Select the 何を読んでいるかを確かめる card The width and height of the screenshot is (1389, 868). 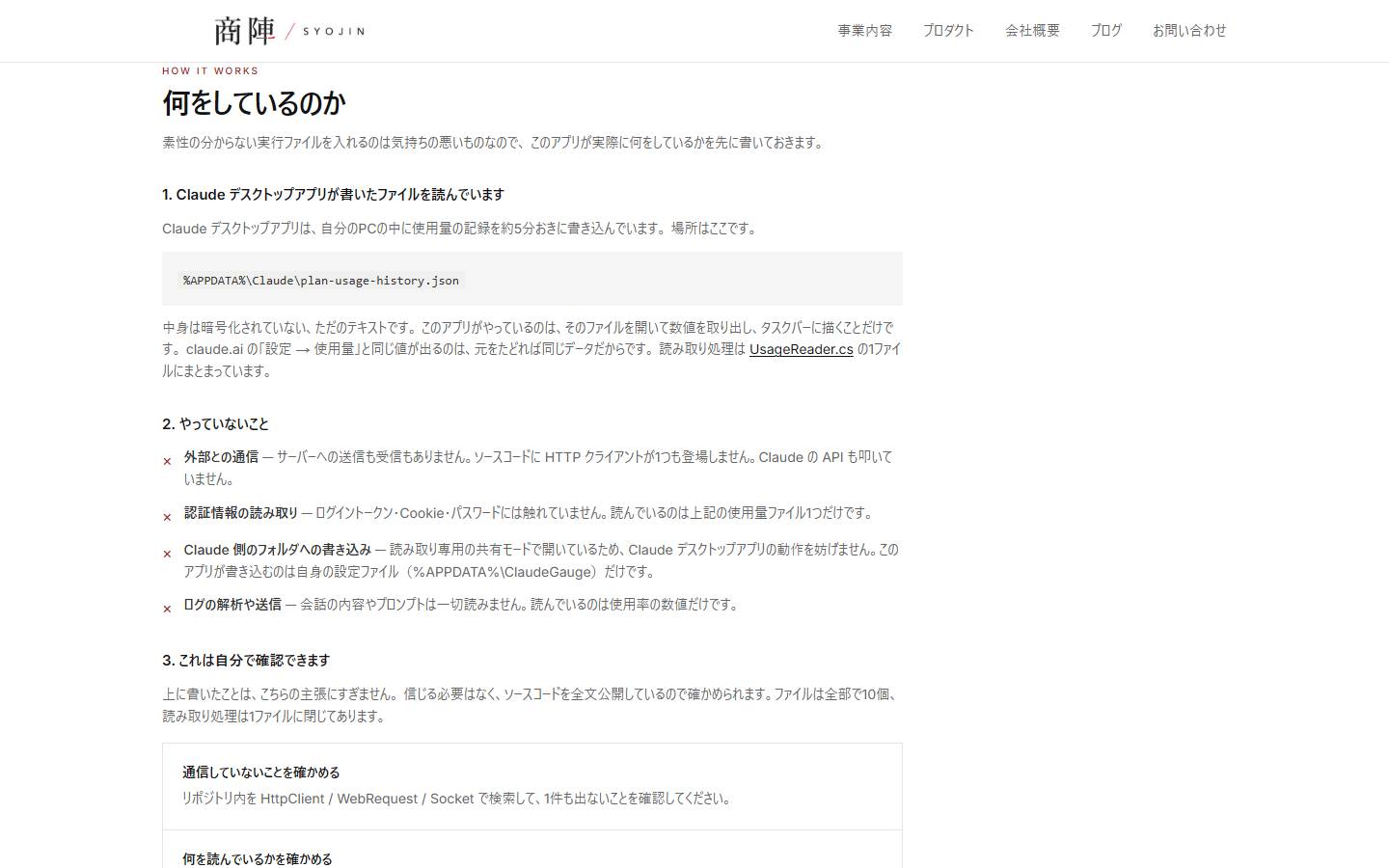(532, 850)
